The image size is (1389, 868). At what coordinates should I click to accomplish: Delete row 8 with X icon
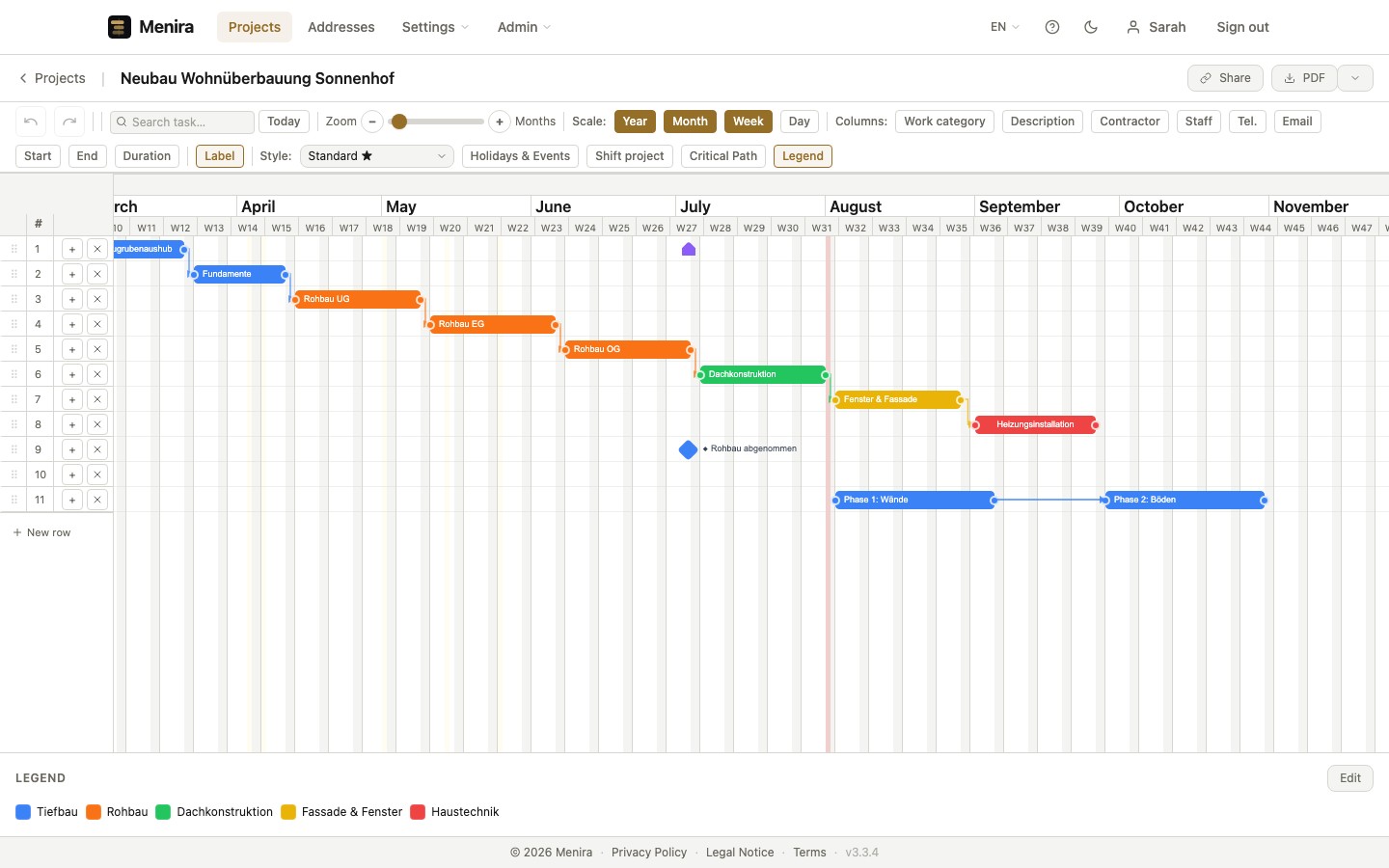[97, 424]
